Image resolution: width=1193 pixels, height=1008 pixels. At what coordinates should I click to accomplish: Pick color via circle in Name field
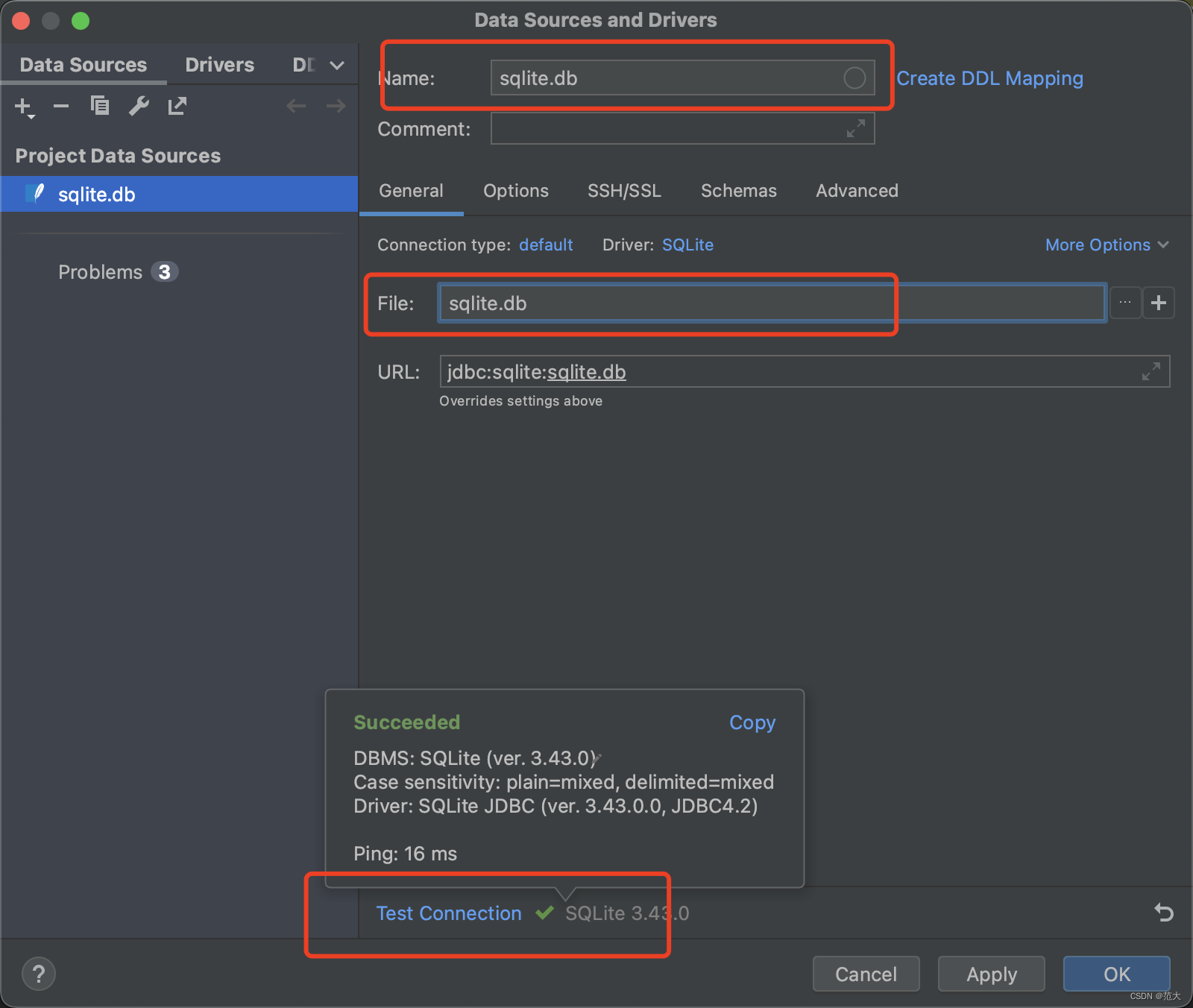(x=854, y=78)
